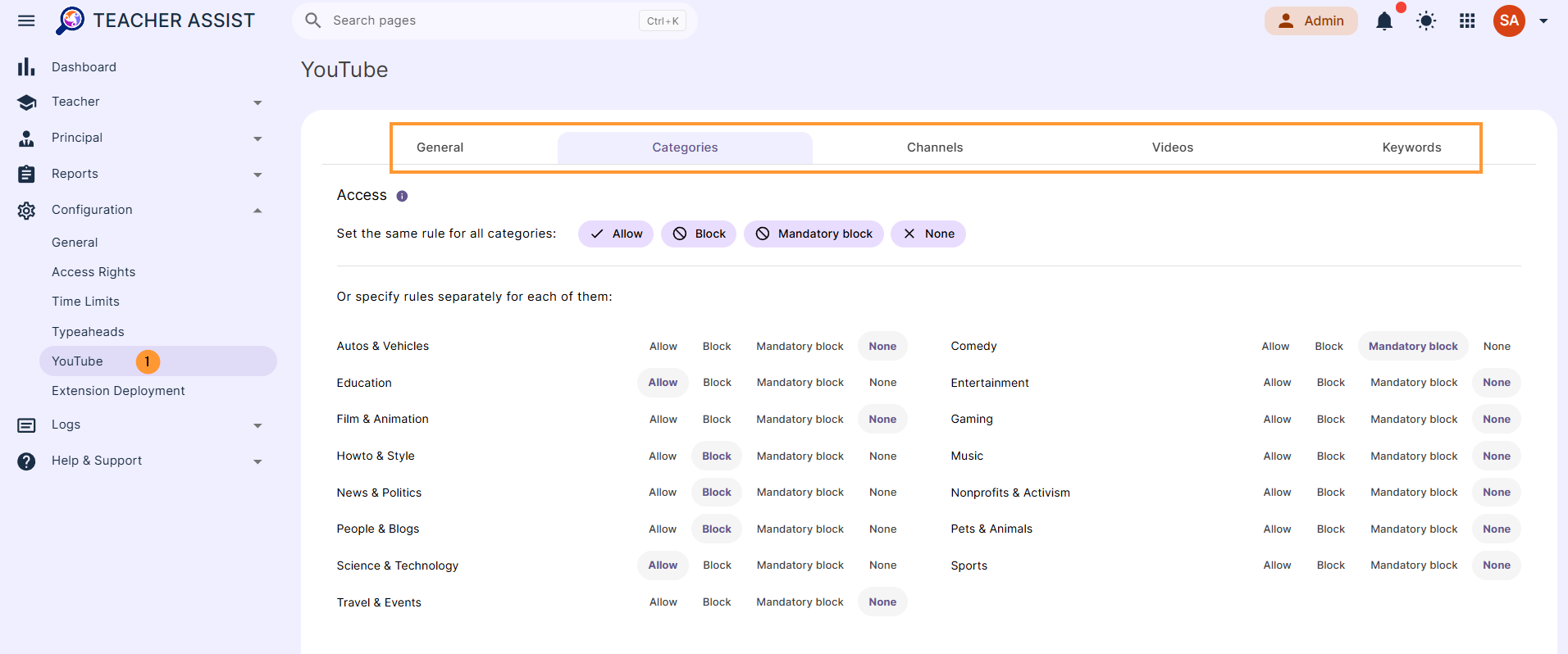
Task: Set Allow for all categories
Action: 616,234
